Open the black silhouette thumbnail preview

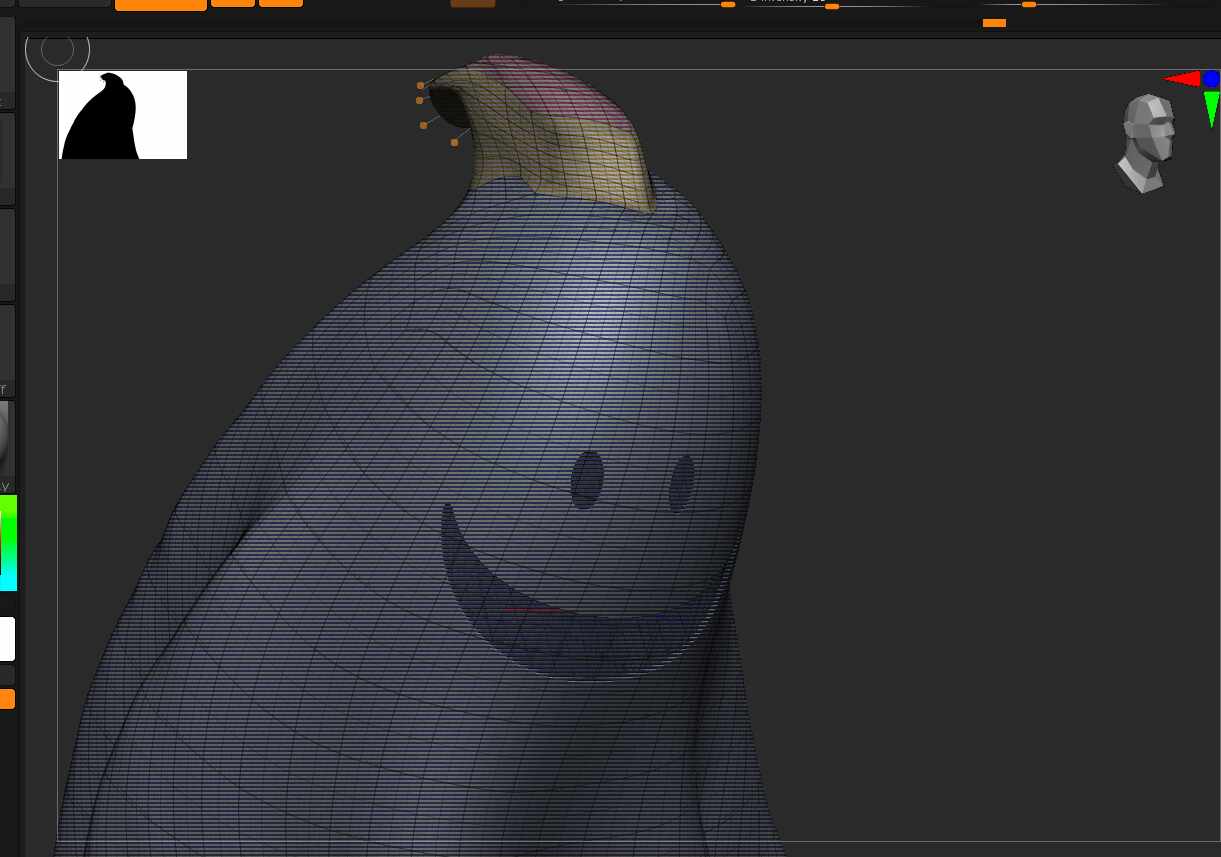tap(123, 115)
